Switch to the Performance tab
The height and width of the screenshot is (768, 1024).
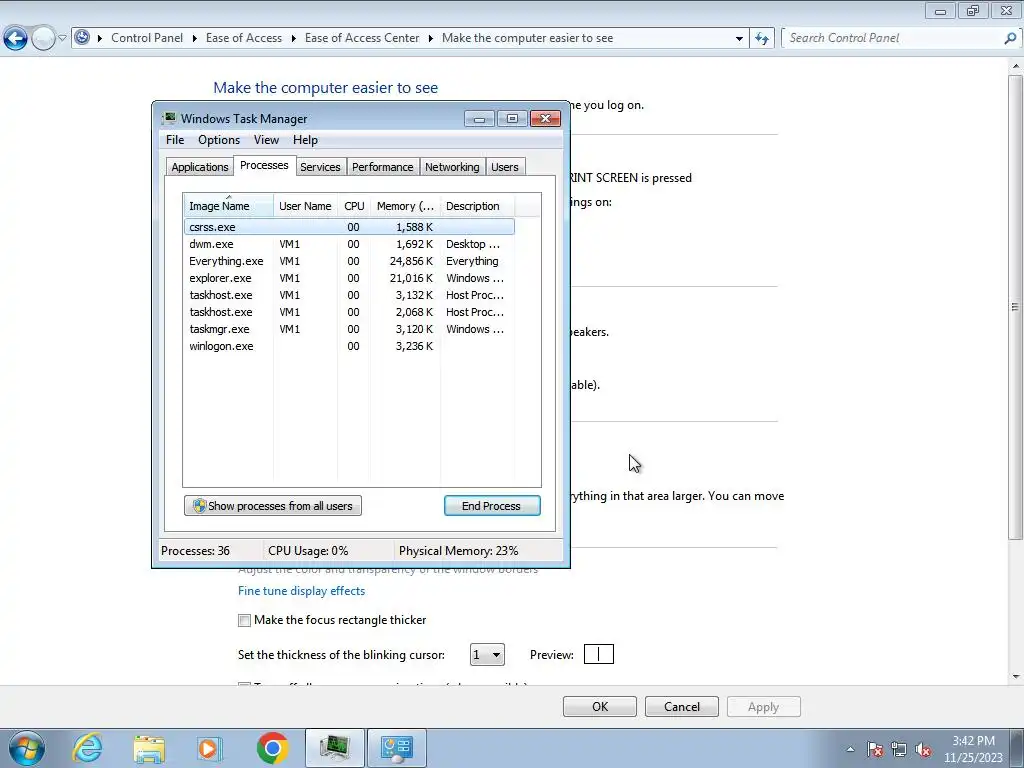click(383, 167)
